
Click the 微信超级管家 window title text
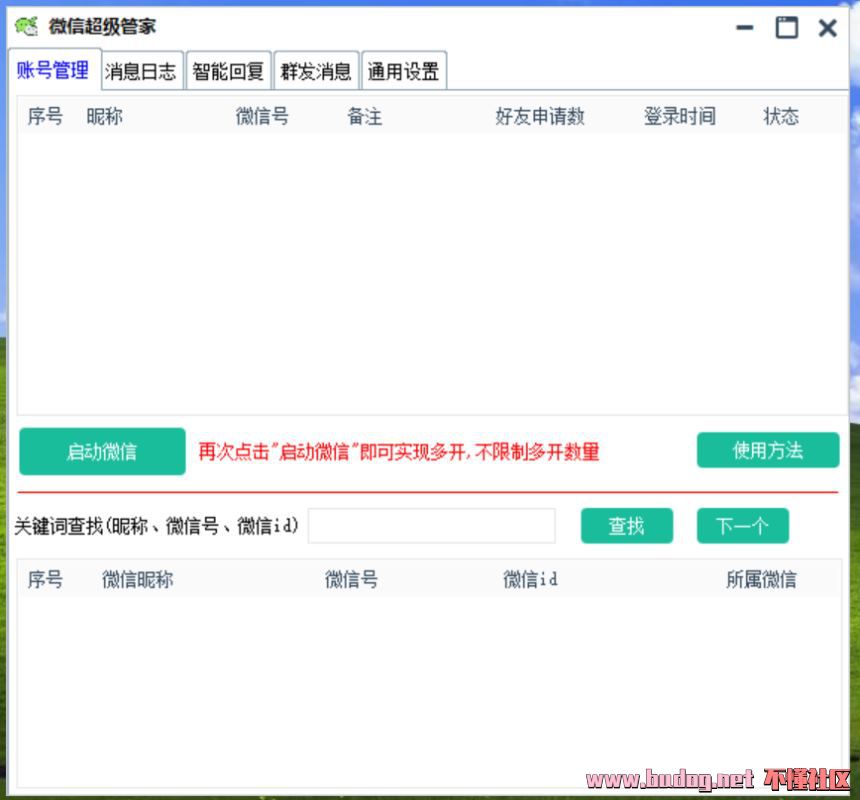click(x=102, y=26)
